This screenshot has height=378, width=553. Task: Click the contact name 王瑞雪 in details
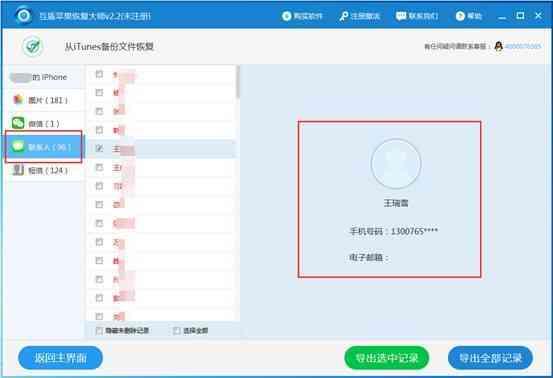[396, 203]
